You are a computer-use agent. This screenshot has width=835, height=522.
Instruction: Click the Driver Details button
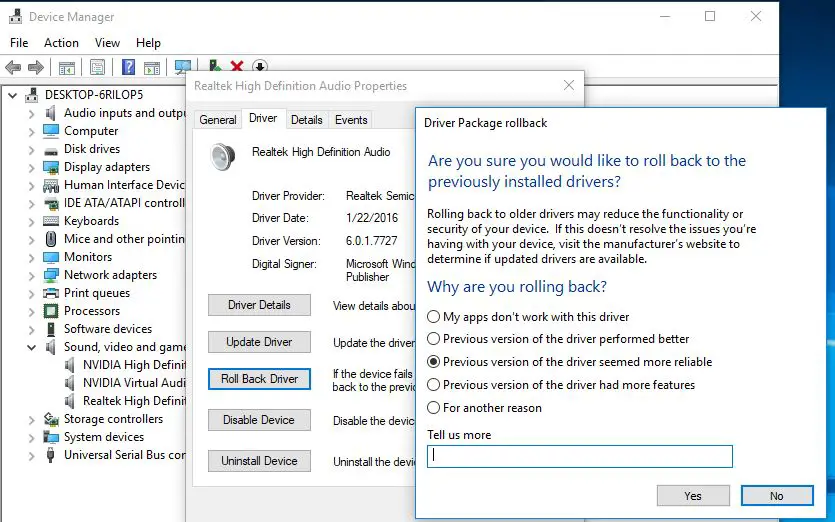click(259, 305)
